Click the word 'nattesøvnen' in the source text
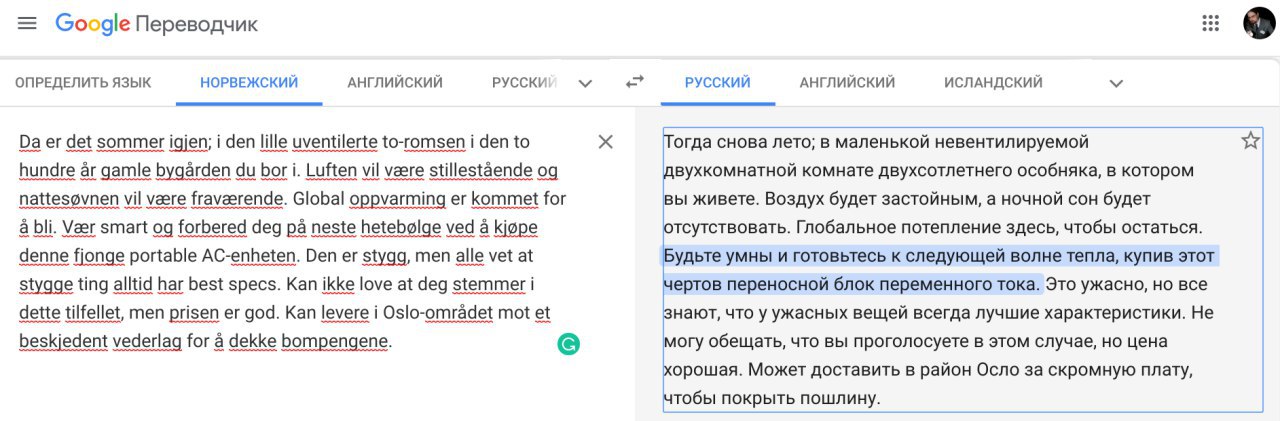The height and width of the screenshot is (421, 1280). pyautogui.click(x=65, y=198)
